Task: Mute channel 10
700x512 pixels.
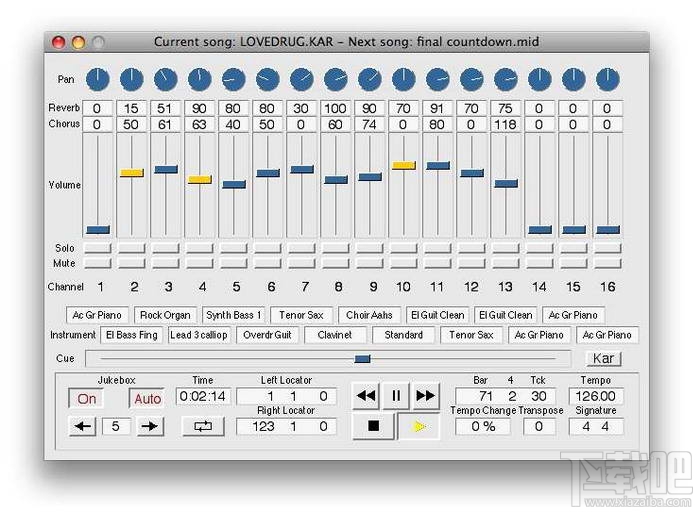Action: 404,263
